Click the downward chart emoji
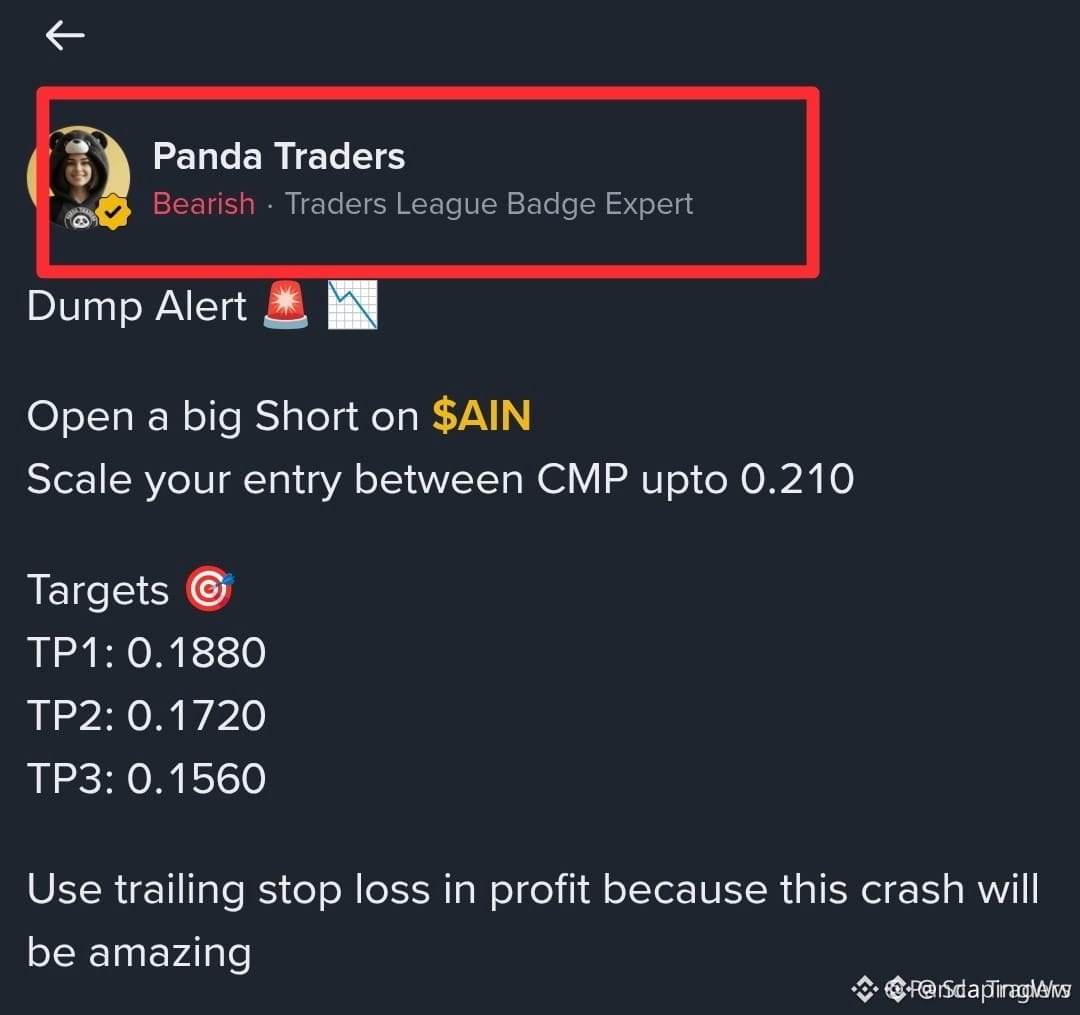 click(353, 305)
